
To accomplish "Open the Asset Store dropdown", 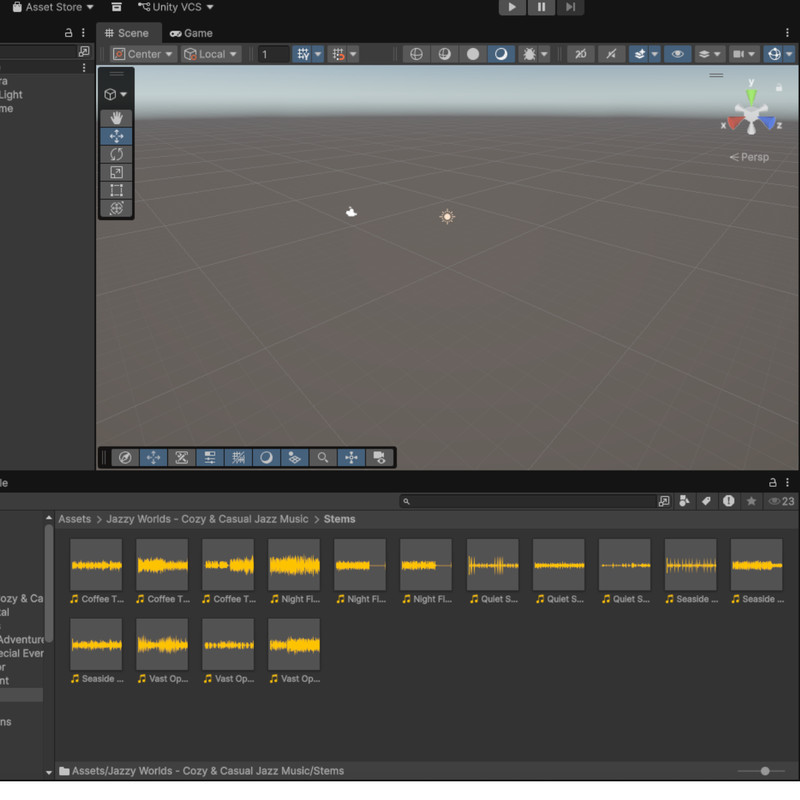I will coord(53,7).
